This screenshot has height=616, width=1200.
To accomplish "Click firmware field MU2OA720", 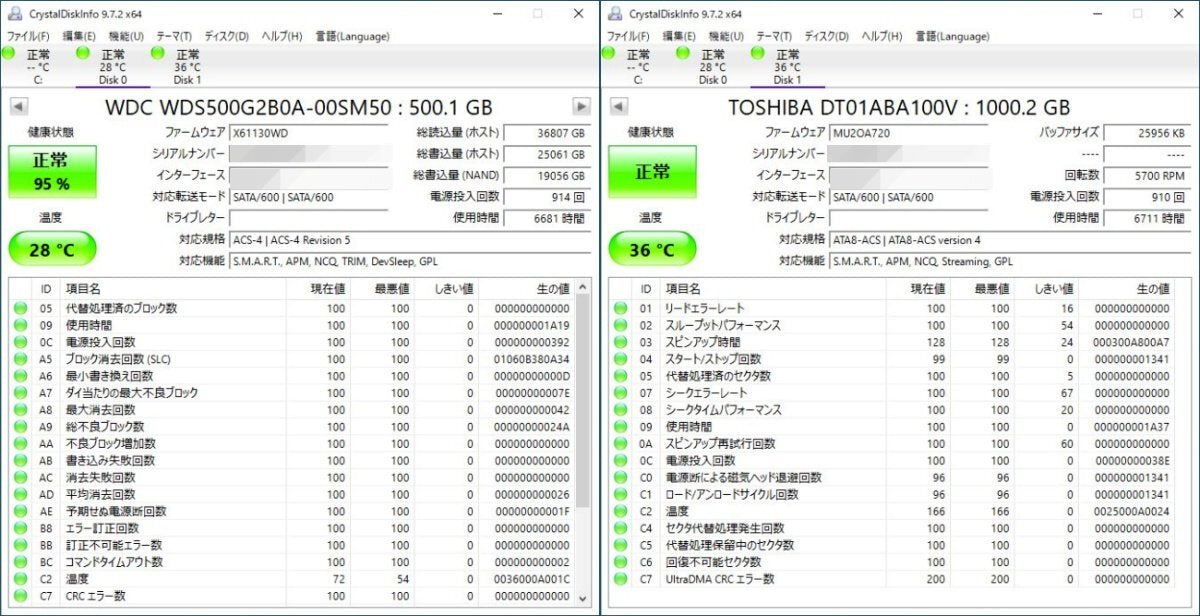I will 911,132.
